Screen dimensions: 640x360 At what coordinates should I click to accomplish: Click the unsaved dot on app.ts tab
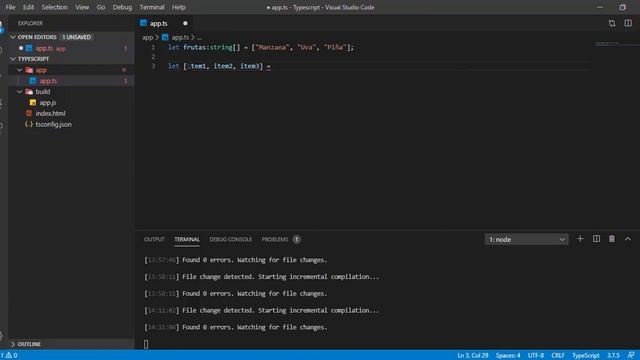[x=185, y=24]
